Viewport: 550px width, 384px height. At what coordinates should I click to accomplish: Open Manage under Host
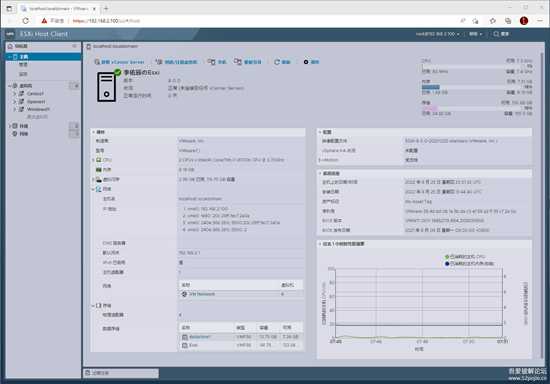tap(23, 65)
